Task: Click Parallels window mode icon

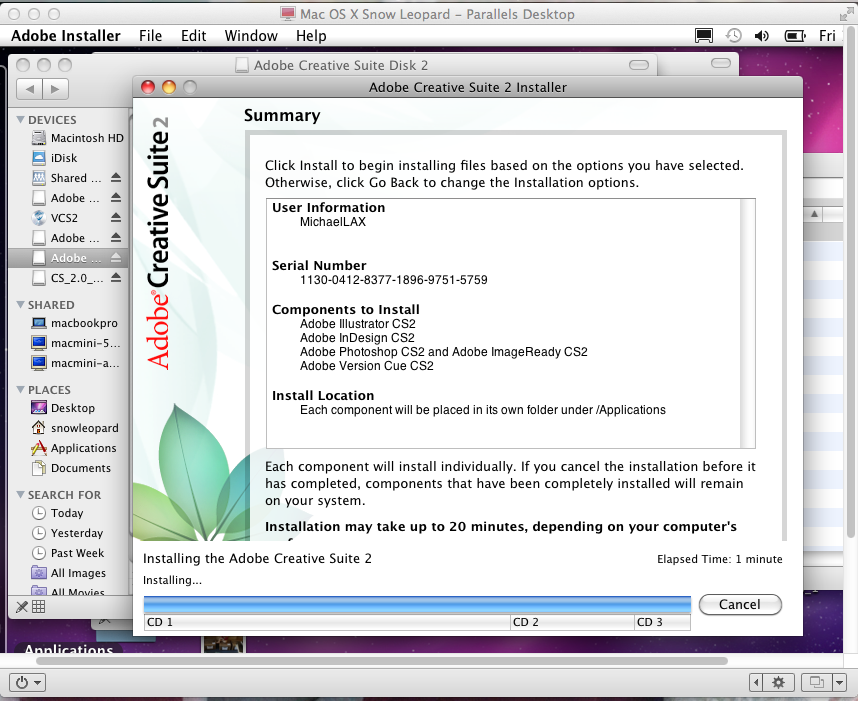Action: (x=816, y=682)
